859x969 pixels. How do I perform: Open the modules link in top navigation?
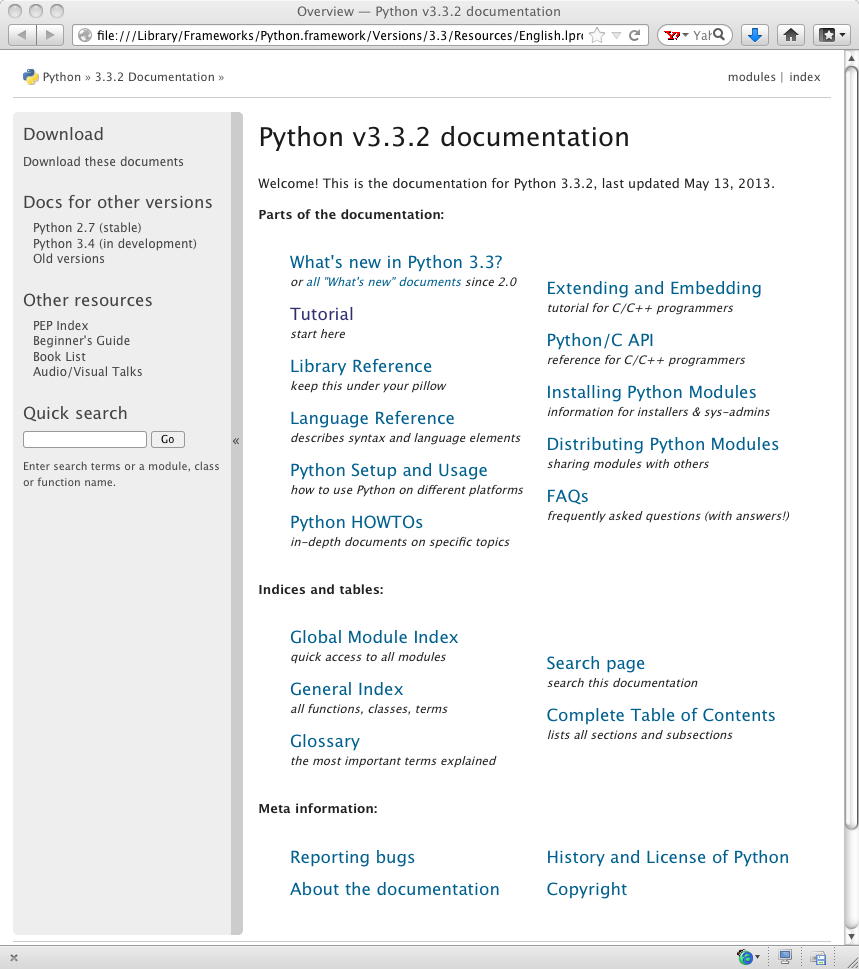751,77
